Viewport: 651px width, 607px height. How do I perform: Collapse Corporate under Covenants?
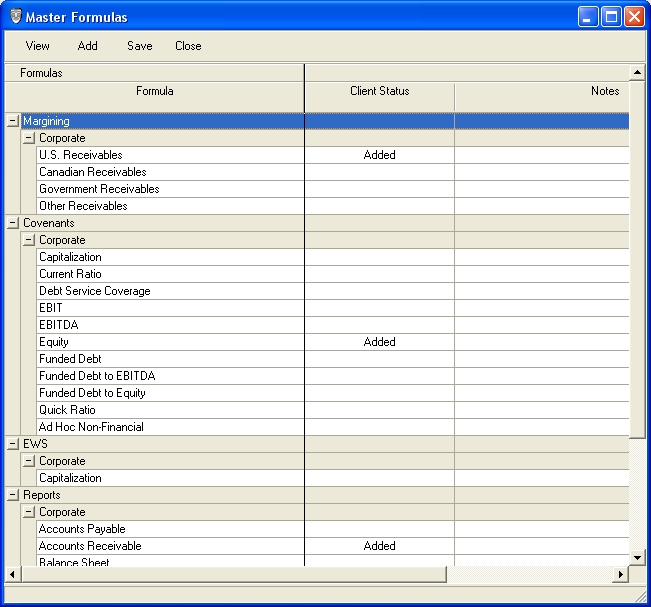coord(29,240)
